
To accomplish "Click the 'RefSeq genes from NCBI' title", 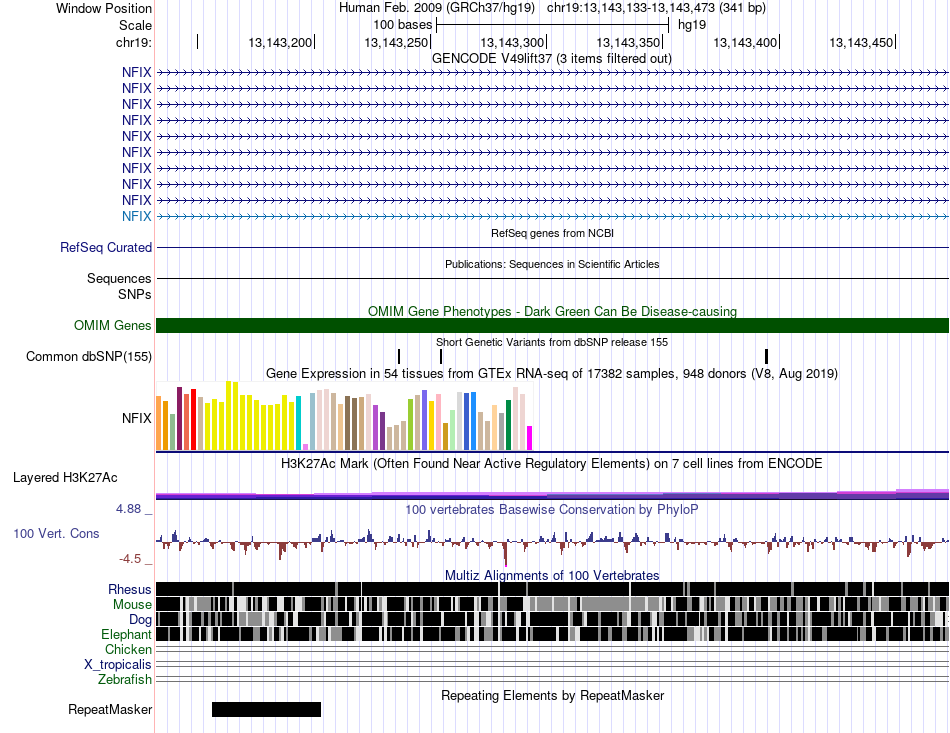I will [552, 233].
